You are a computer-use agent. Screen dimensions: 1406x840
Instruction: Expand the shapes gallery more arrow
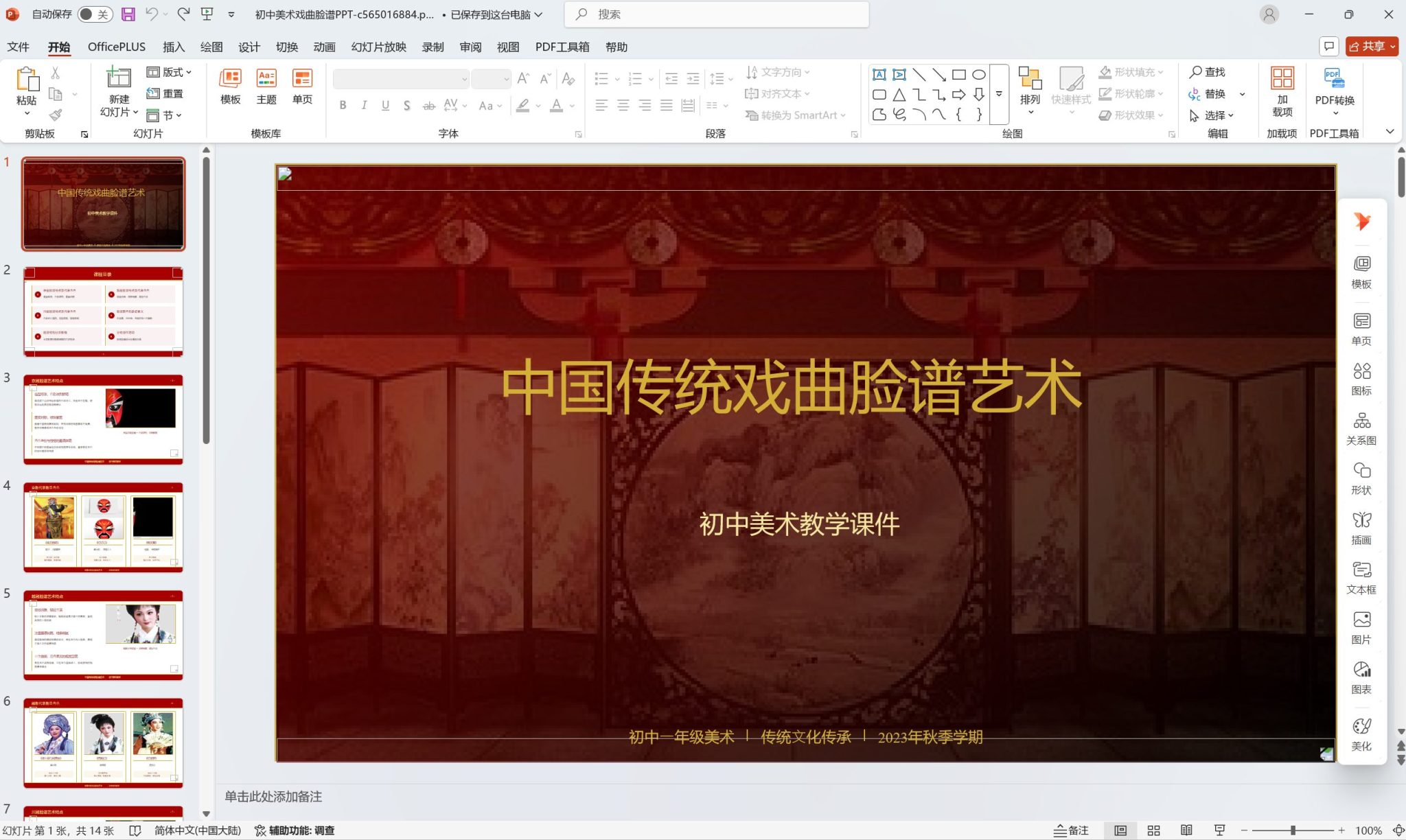[999, 95]
